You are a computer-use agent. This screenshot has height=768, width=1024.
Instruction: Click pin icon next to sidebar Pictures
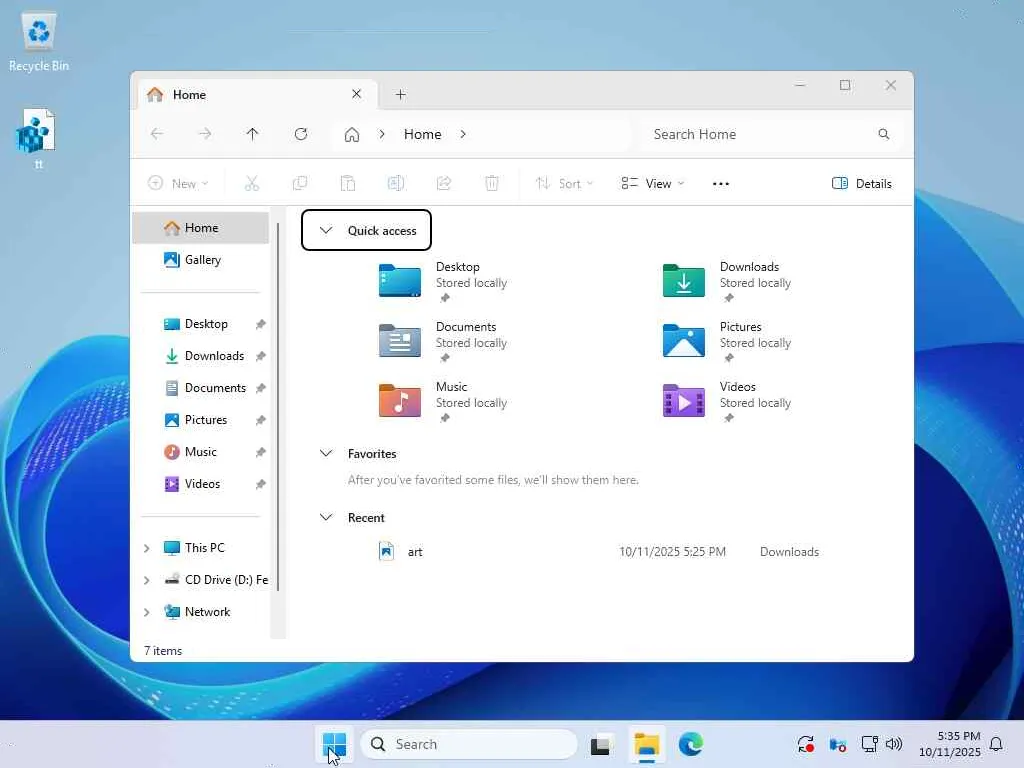point(260,421)
